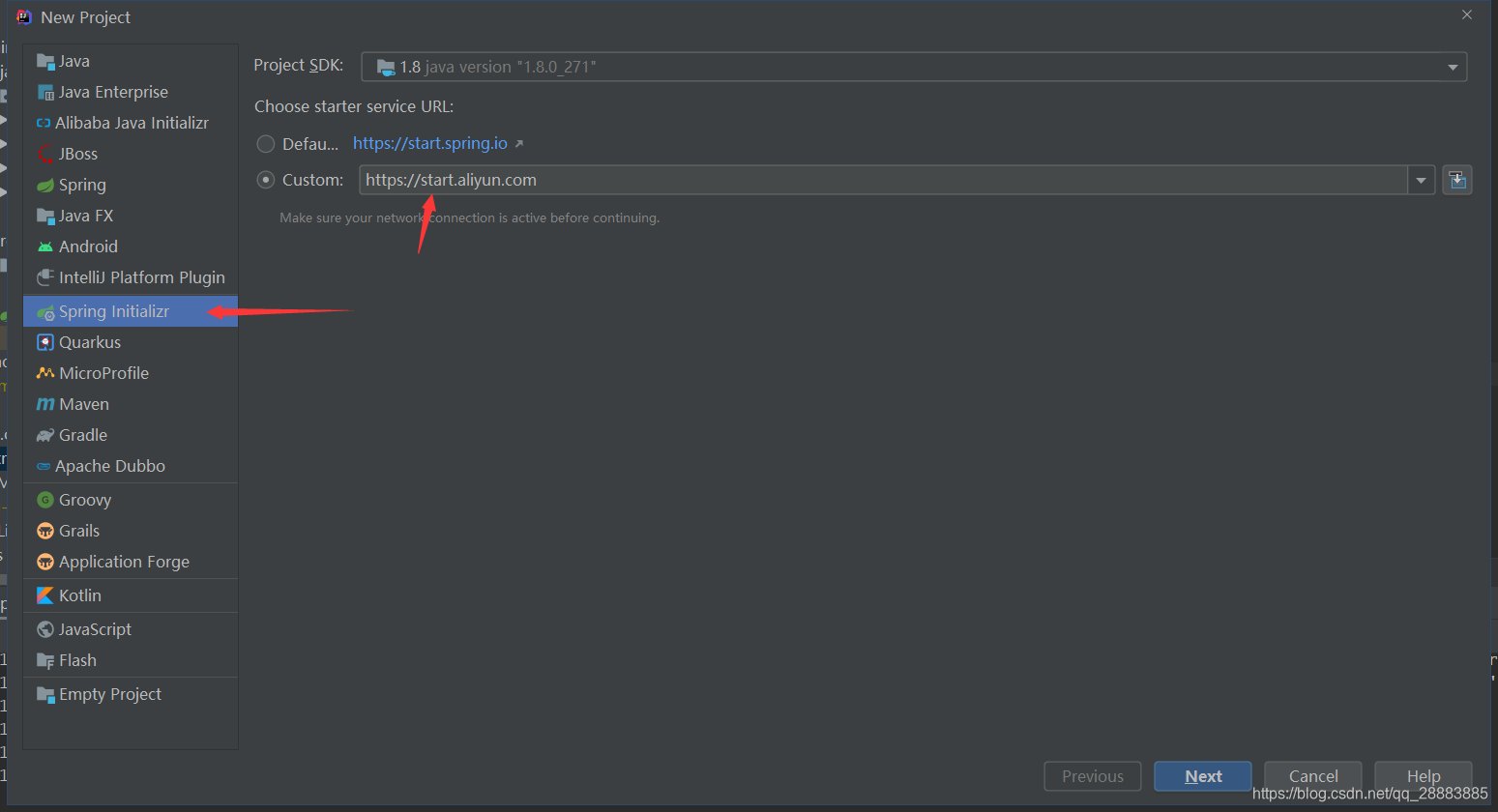Click the Java FX folder icon

tap(45, 216)
